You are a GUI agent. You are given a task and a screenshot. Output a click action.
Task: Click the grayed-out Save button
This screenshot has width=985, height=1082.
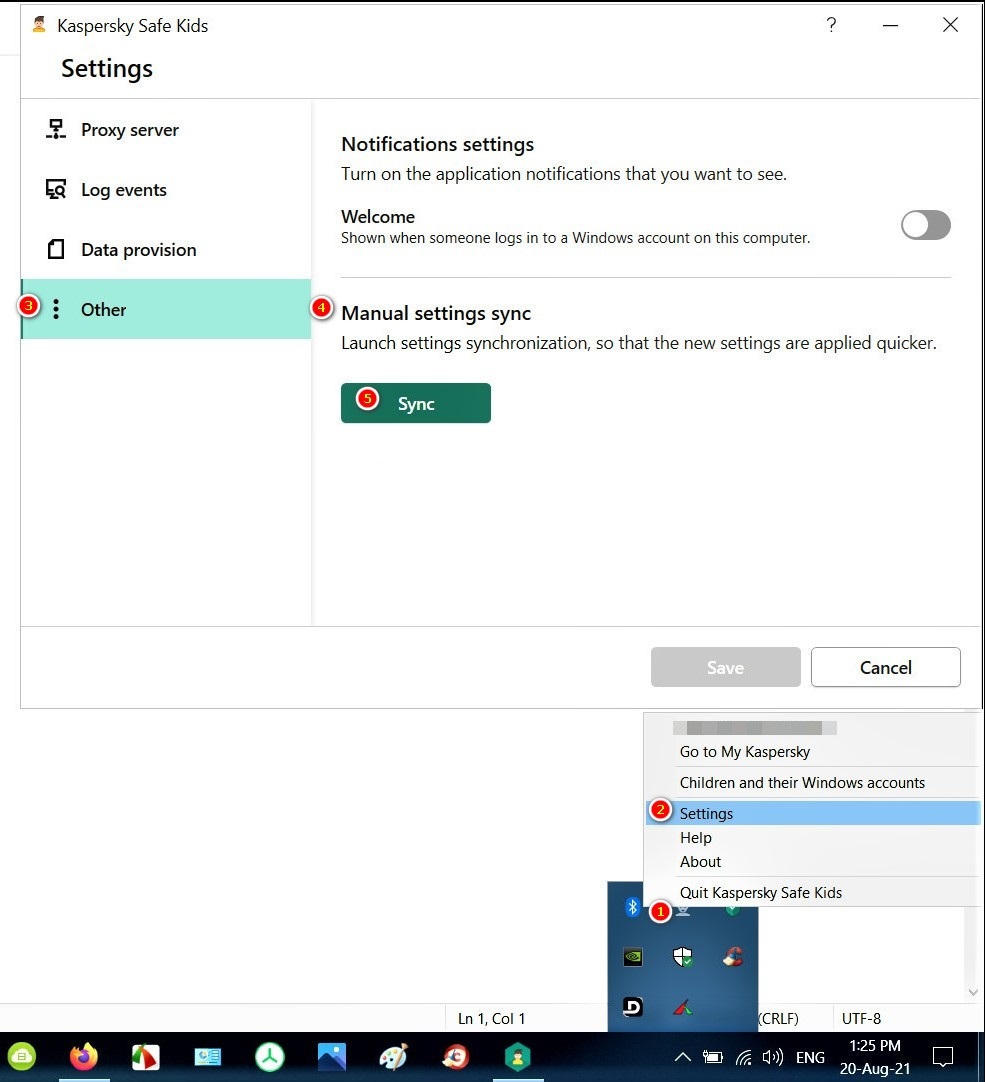click(725, 667)
